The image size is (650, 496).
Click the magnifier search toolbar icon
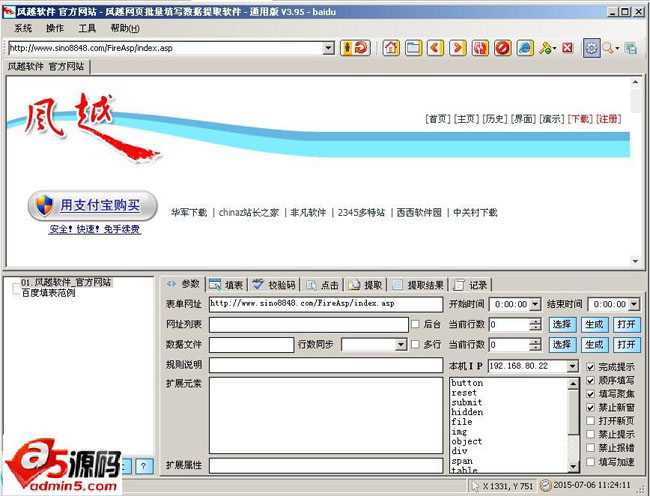click(x=608, y=48)
